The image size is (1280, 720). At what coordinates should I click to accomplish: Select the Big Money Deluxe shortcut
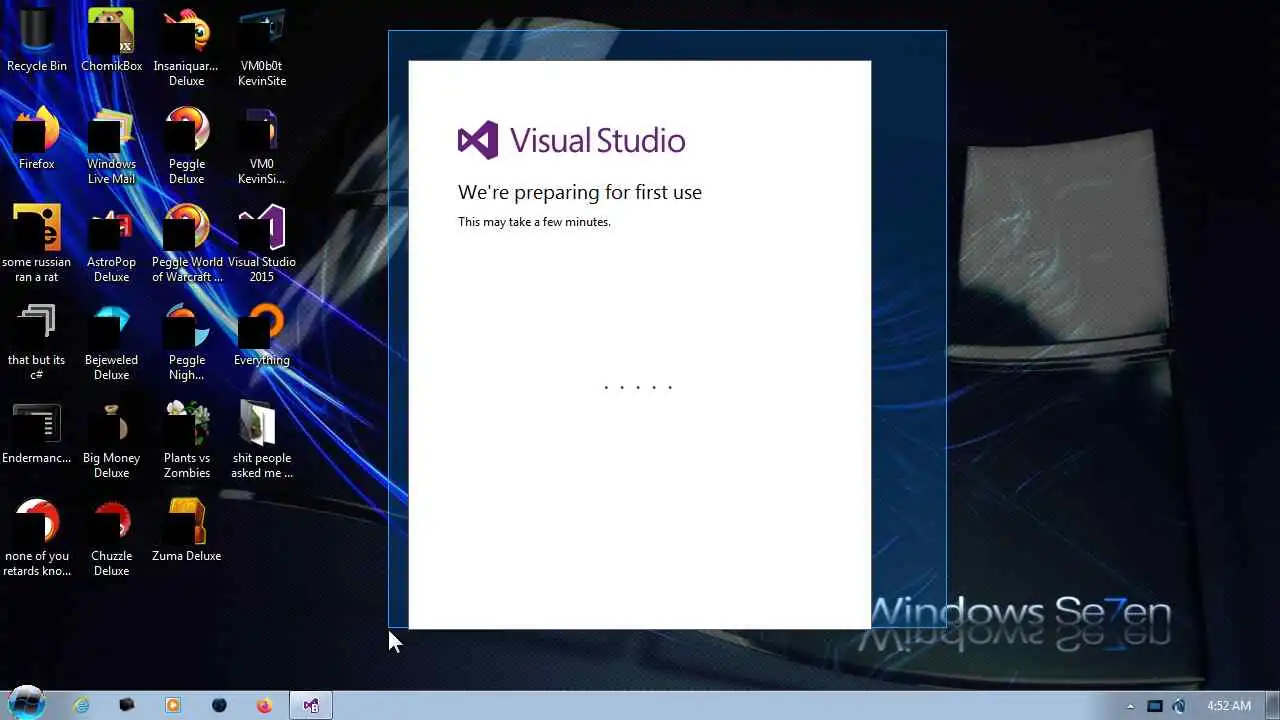click(x=111, y=440)
